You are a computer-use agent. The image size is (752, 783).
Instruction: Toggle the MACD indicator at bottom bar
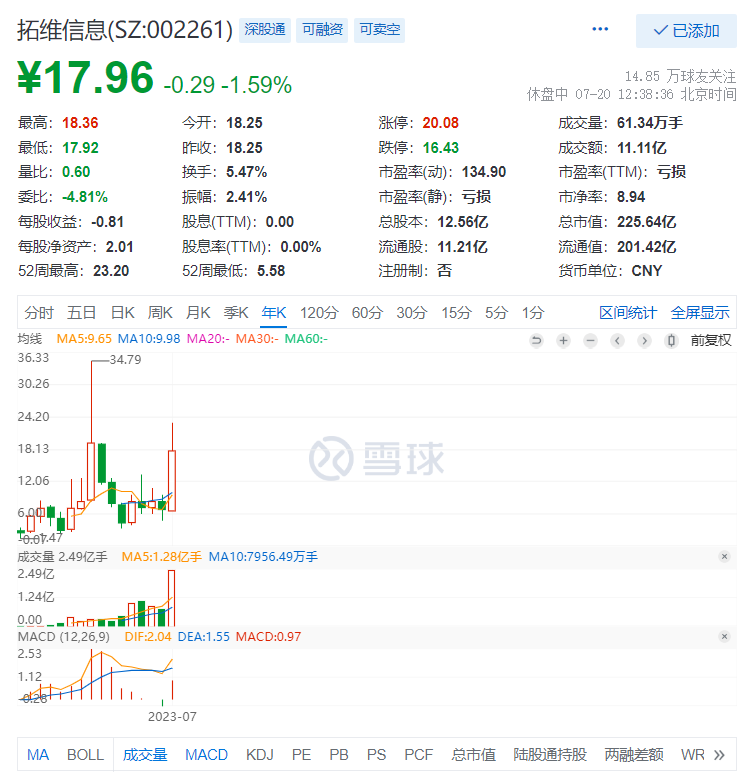(x=206, y=755)
